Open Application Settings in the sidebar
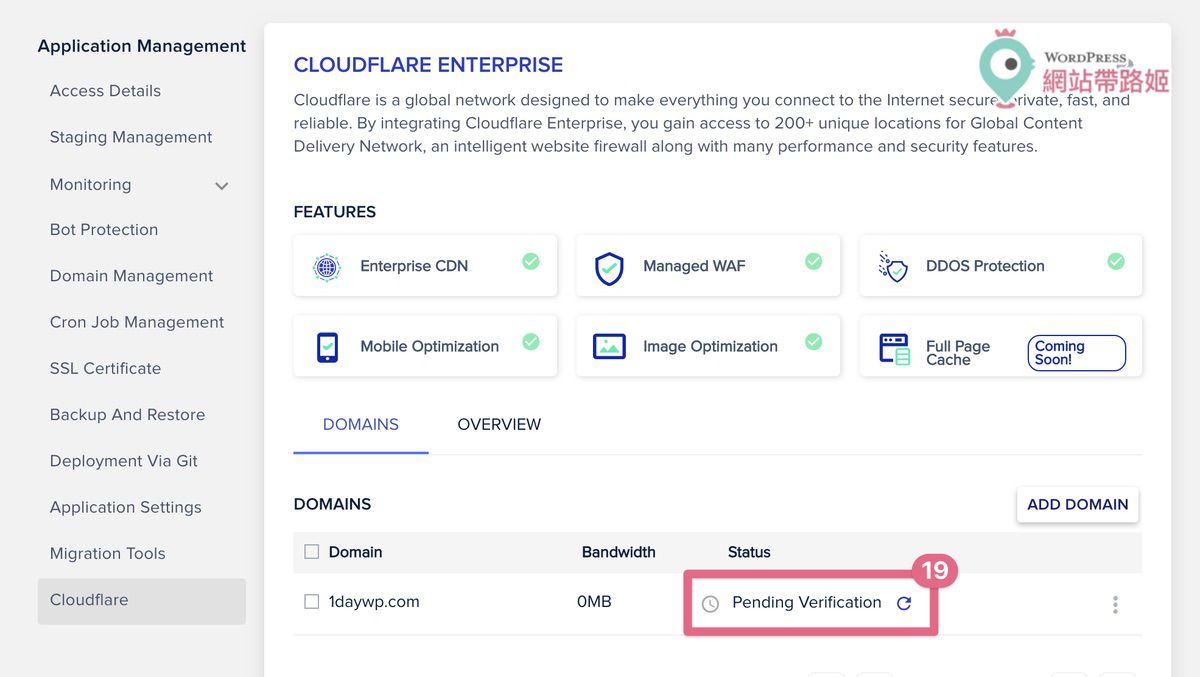This screenshot has width=1200, height=677. (126, 507)
